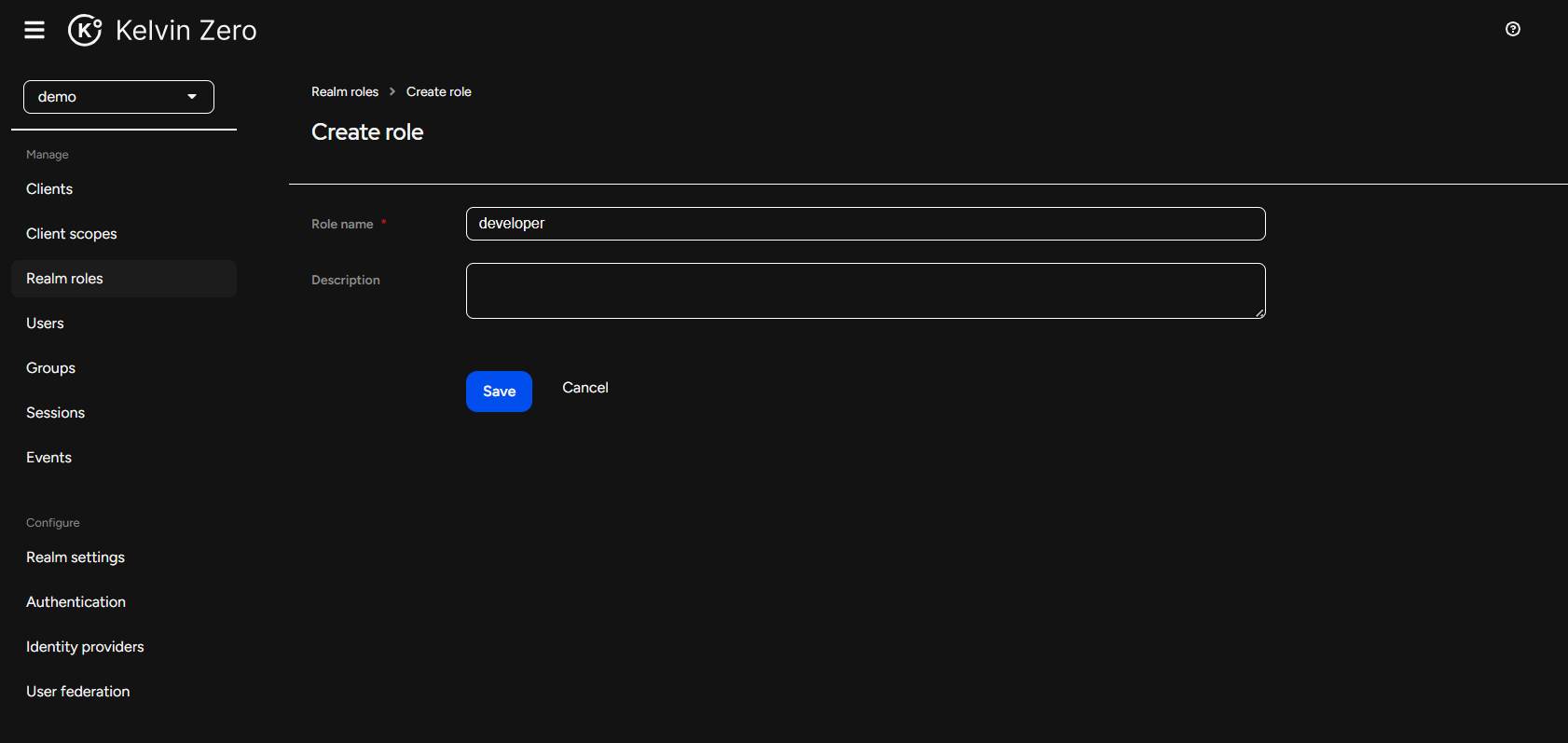Cancel the role creation
The width and height of the screenshot is (1568, 743).
[x=585, y=388]
